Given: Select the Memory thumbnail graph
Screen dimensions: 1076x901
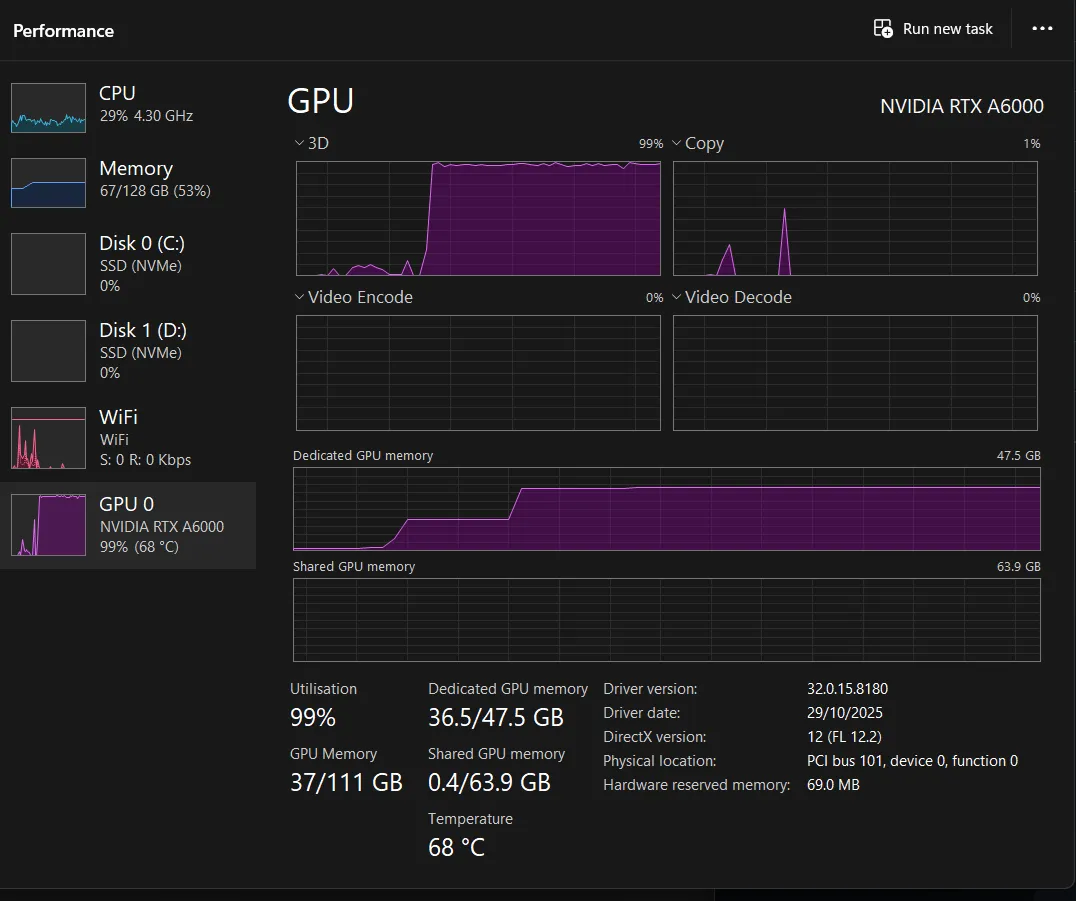Looking at the screenshot, I should (x=48, y=183).
